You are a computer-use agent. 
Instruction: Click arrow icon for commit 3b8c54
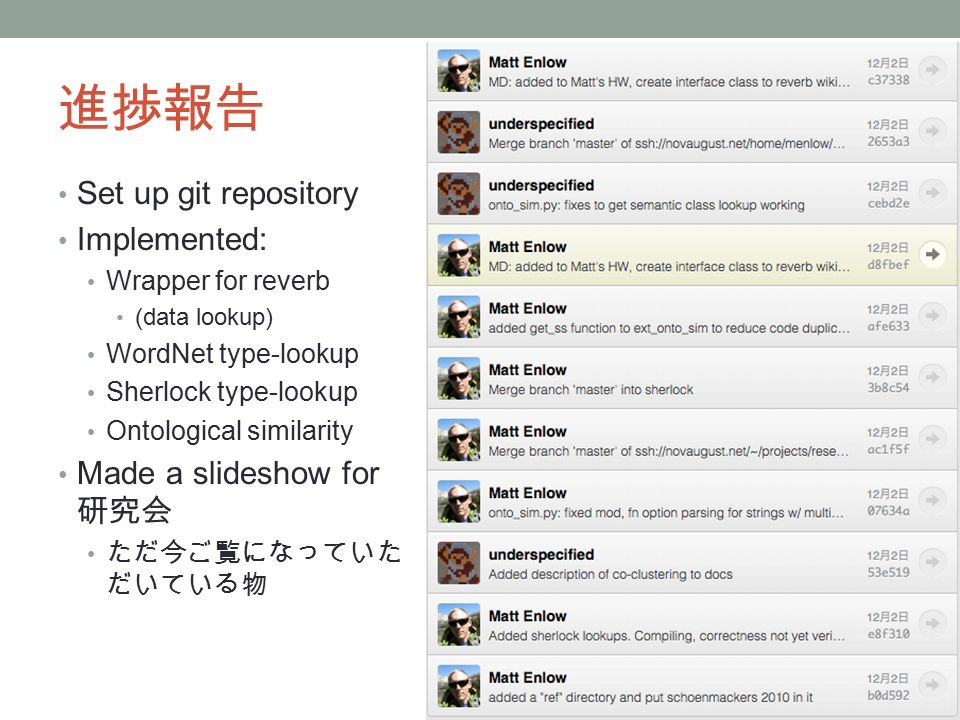pos(932,377)
